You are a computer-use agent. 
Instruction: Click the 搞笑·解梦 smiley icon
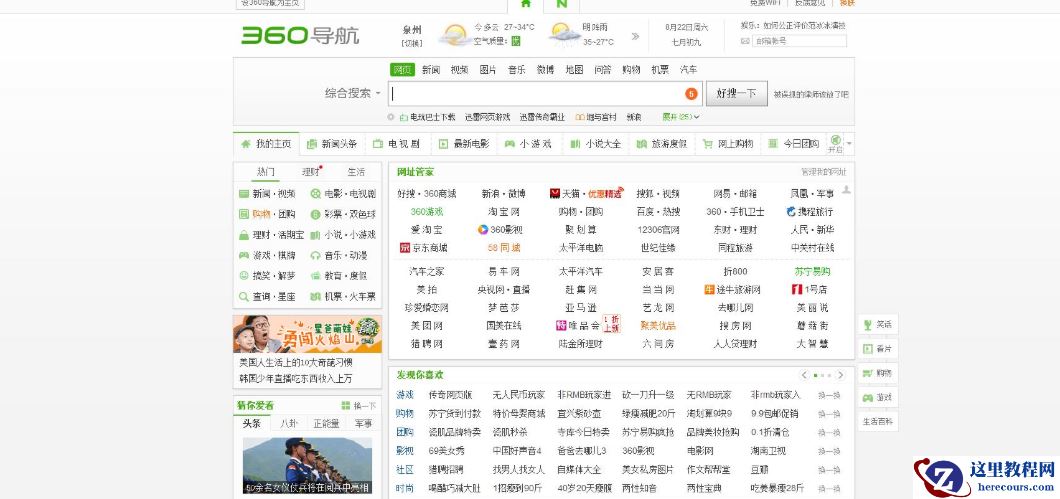244,276
